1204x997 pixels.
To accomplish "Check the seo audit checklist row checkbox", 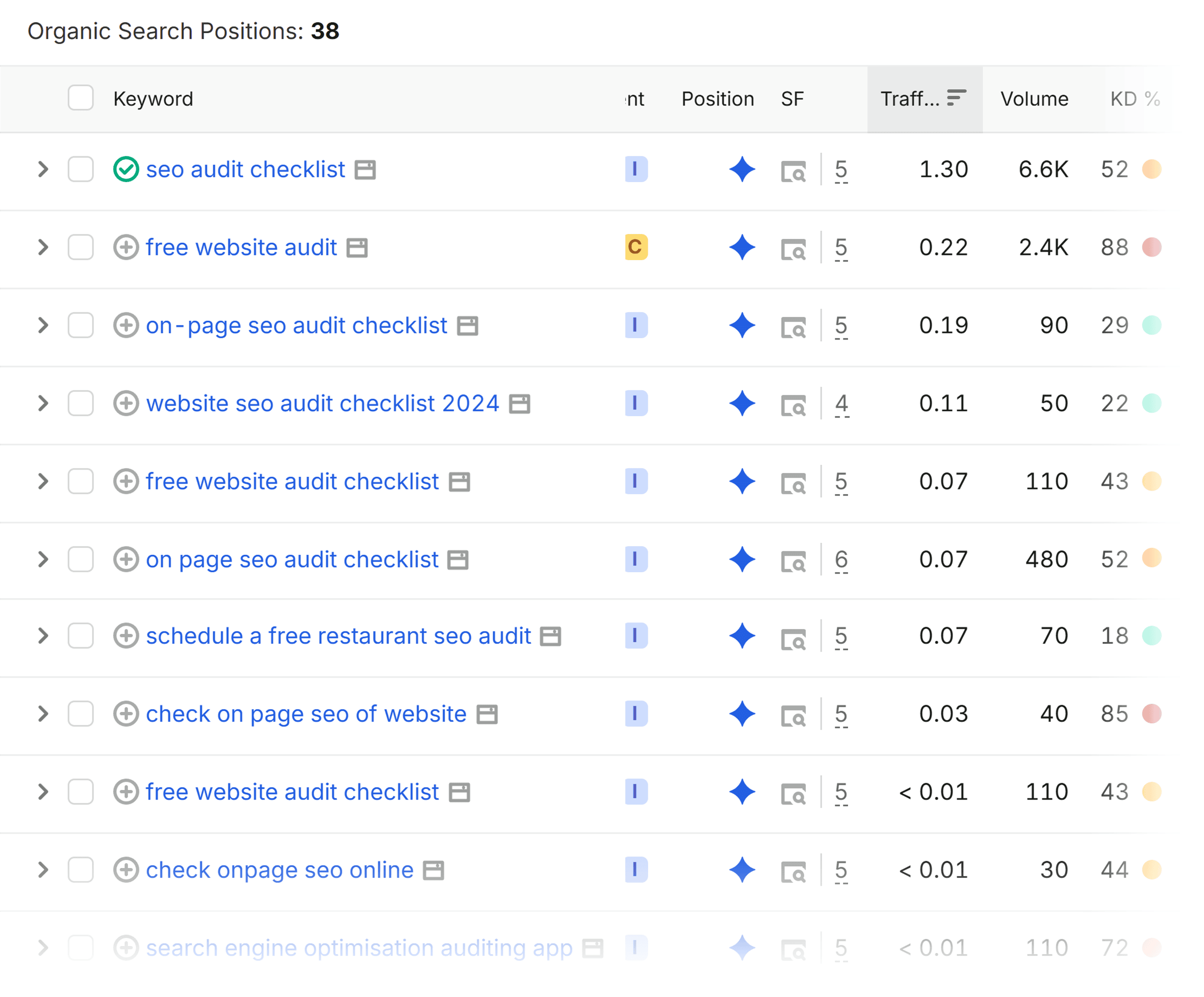I will pos(81,170).
